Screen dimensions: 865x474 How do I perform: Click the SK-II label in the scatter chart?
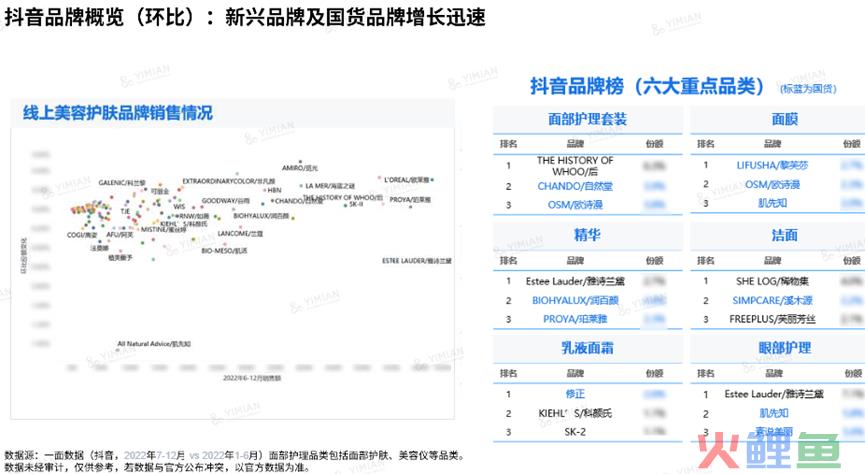[x=356, y=204]
